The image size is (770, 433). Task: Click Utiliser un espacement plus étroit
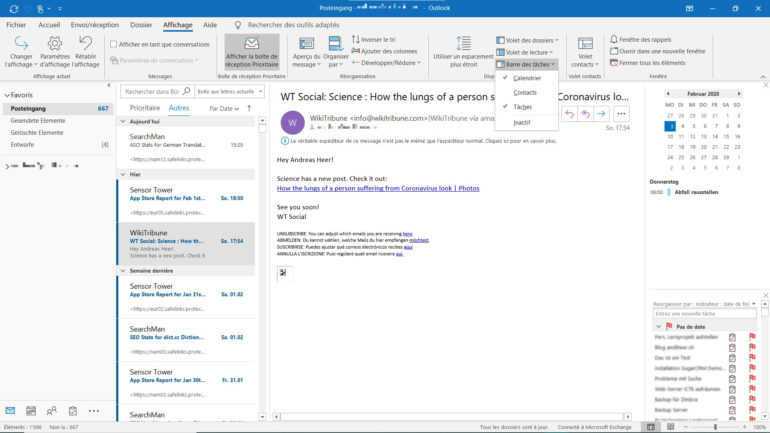[463, 52]
